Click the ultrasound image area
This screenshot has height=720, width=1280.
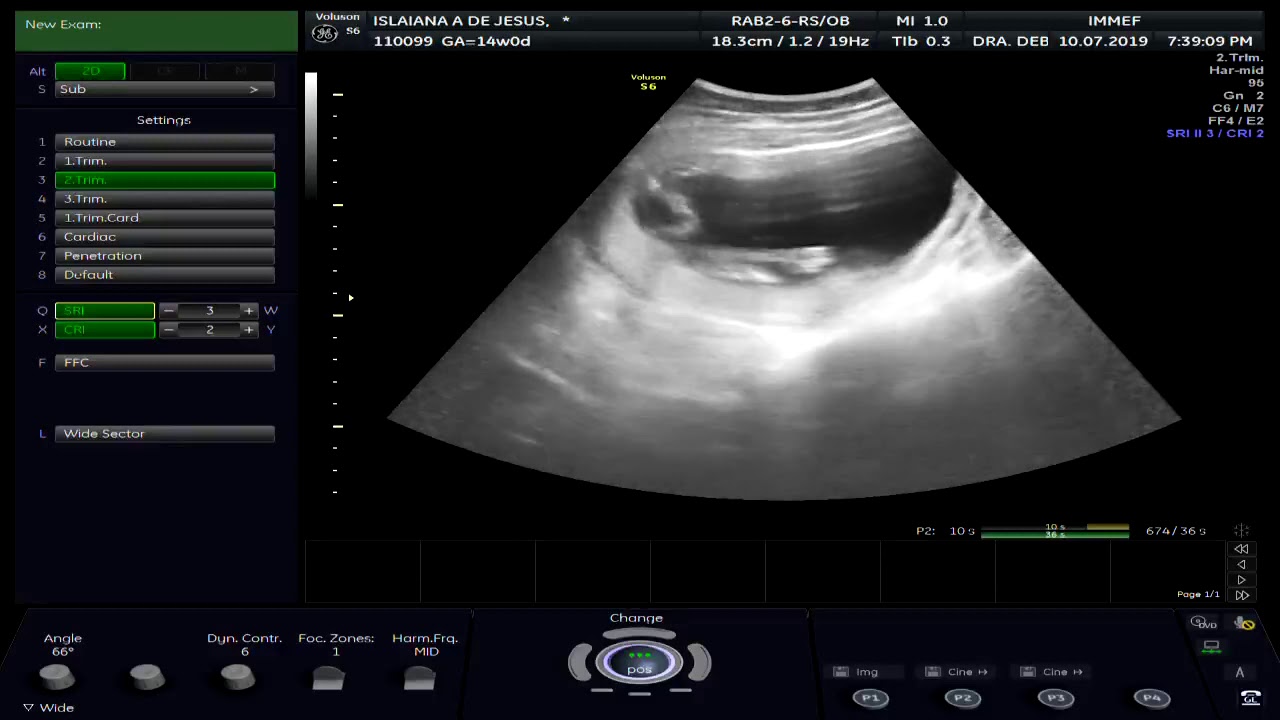(x=784, y=289)
